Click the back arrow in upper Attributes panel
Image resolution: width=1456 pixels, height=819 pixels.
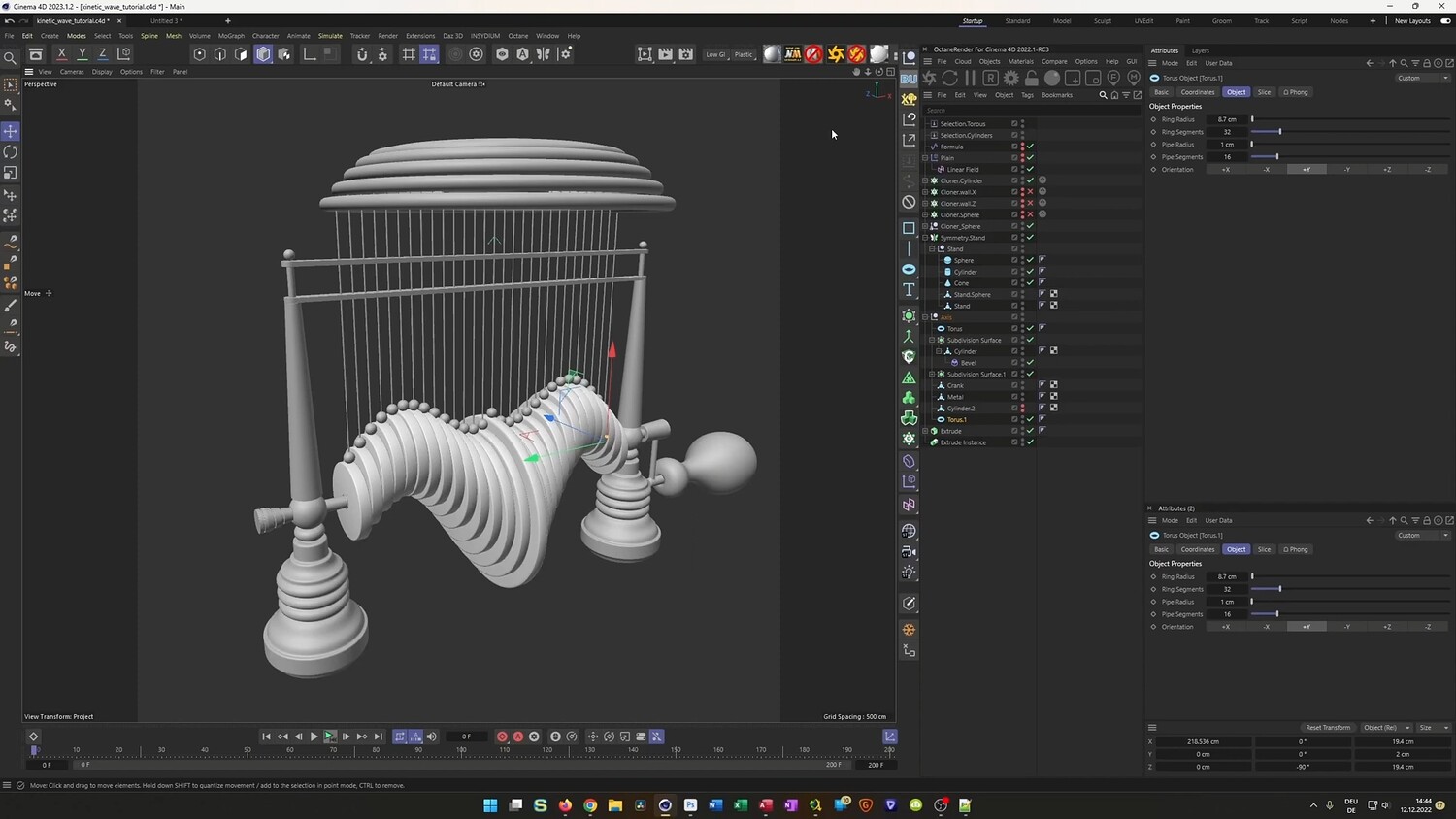1370,63
